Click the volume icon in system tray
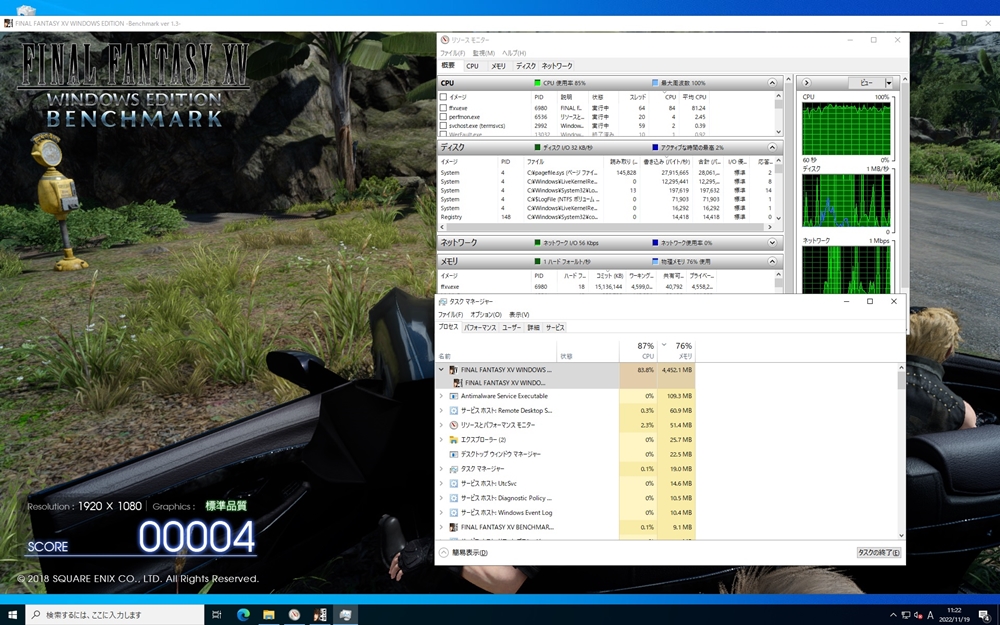This screenshot has height=625, width=1000. tap(918, 615)
